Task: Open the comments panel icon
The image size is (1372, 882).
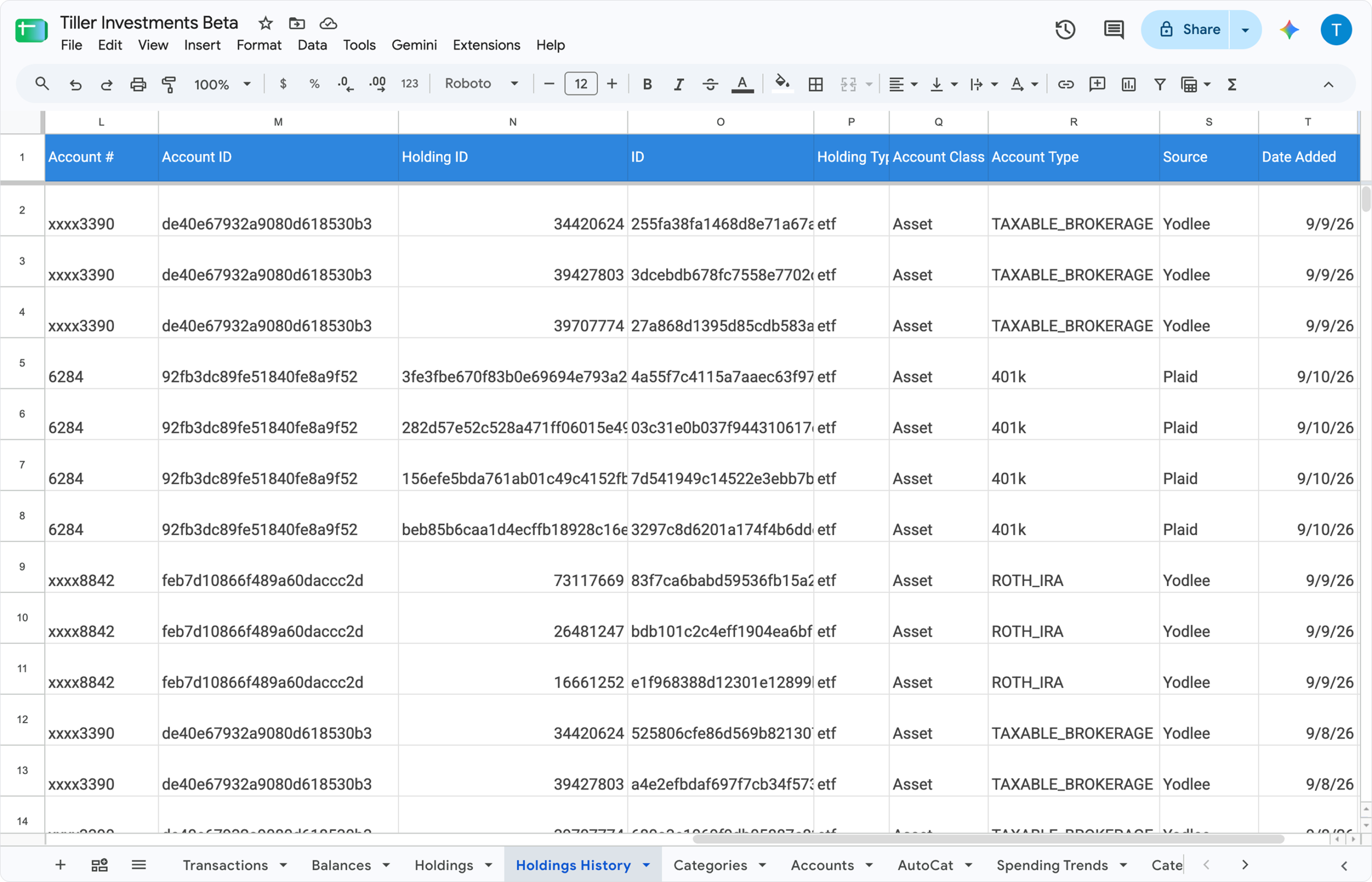Action: coord(1114,30)
